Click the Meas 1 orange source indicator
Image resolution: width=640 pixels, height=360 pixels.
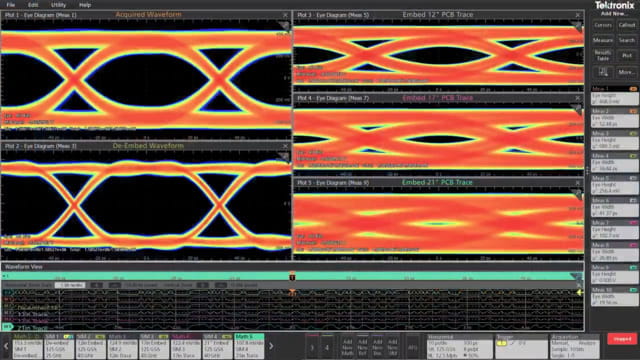(x=633, y=89)
